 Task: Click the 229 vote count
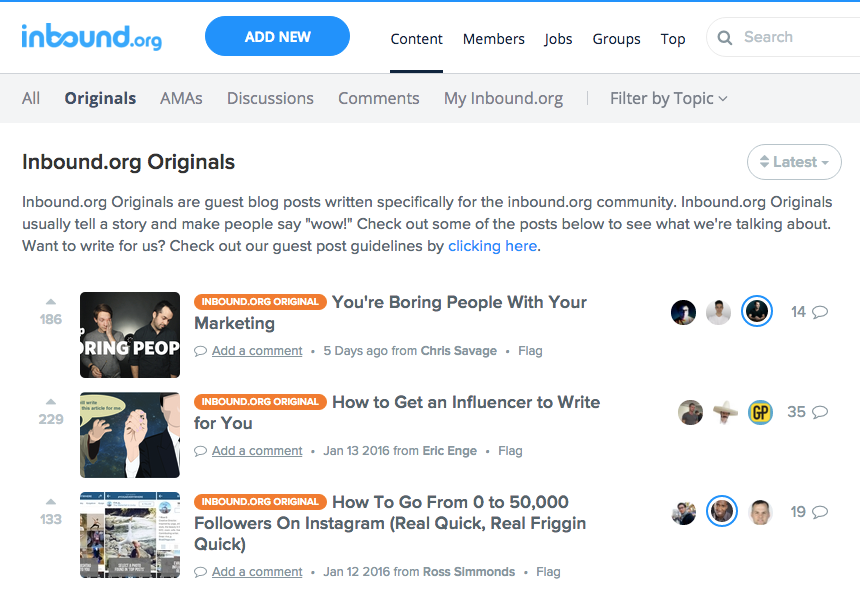(x=50, y=419)
